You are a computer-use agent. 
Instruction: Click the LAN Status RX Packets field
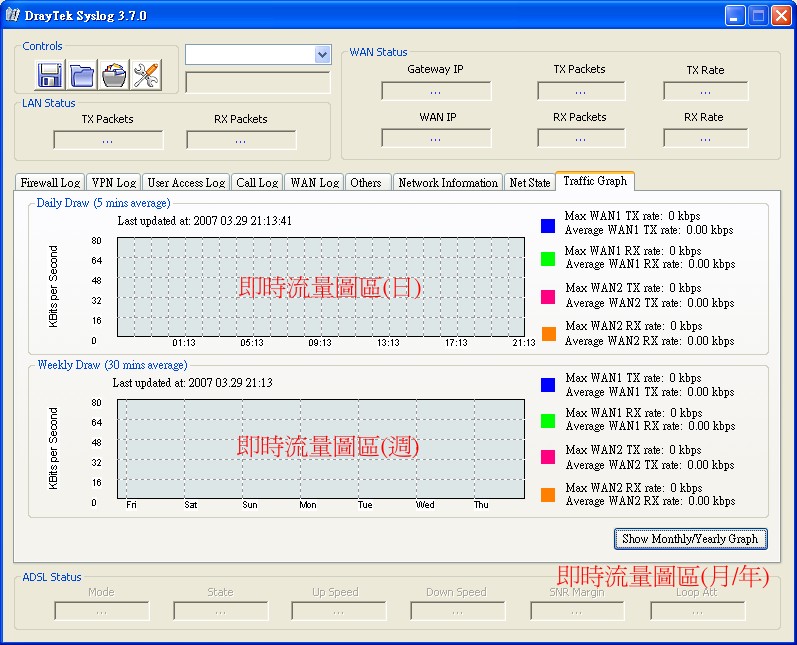pyautogui.click(x=241, y=140)
